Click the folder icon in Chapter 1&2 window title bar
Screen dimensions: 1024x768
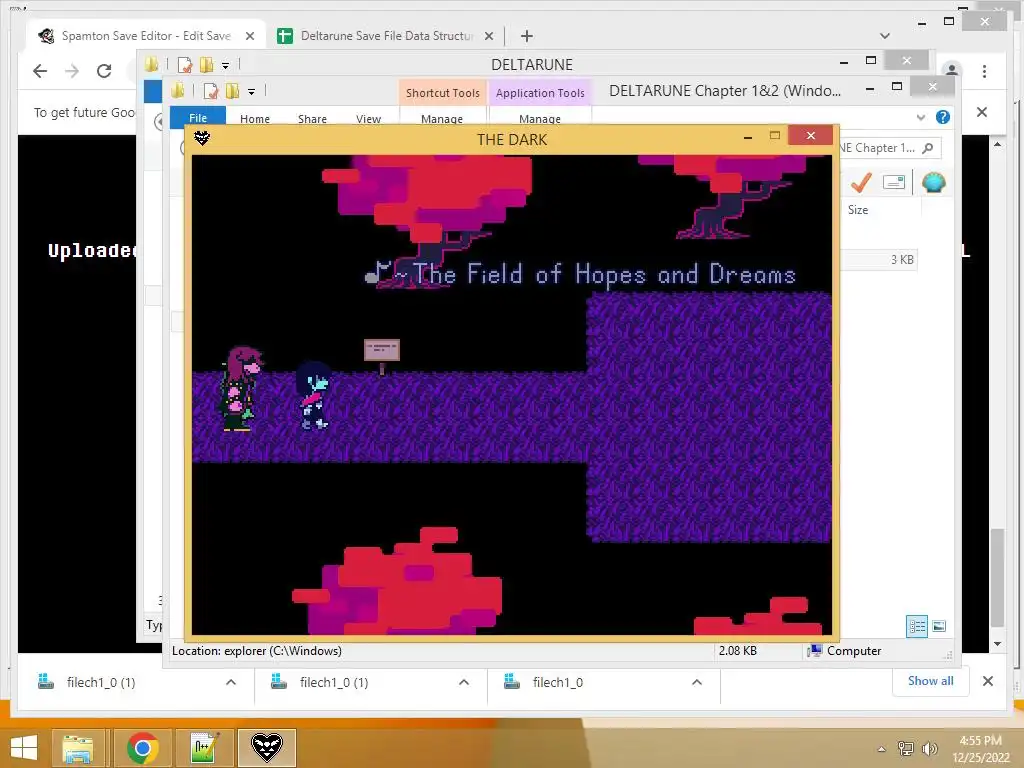pos(178,90)
